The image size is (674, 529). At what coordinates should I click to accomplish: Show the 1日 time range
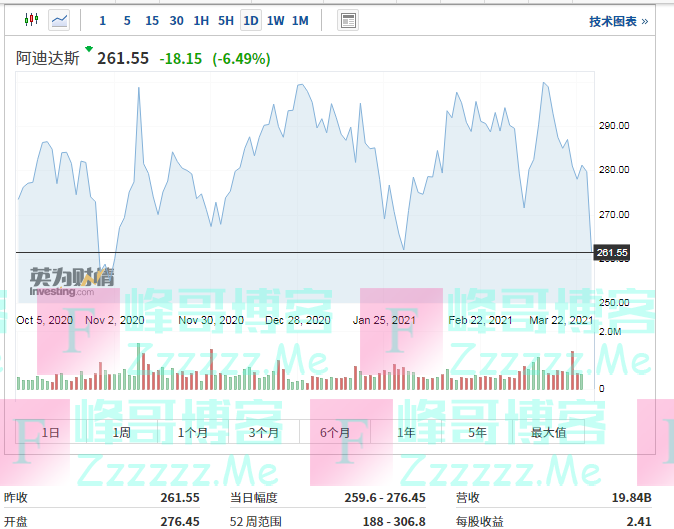51,432
